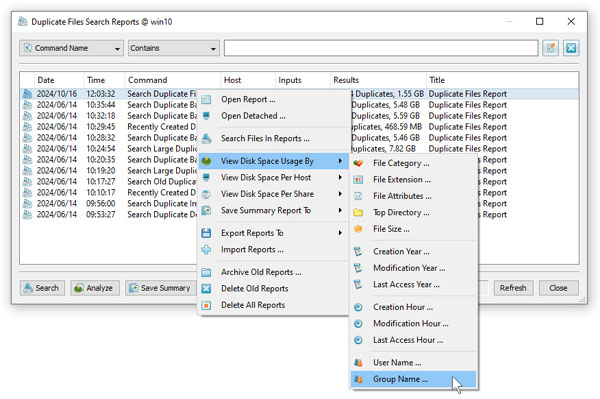Open the Contains condition dropdown
Screen dimensions: 600x399
click(x=174, y=48)
